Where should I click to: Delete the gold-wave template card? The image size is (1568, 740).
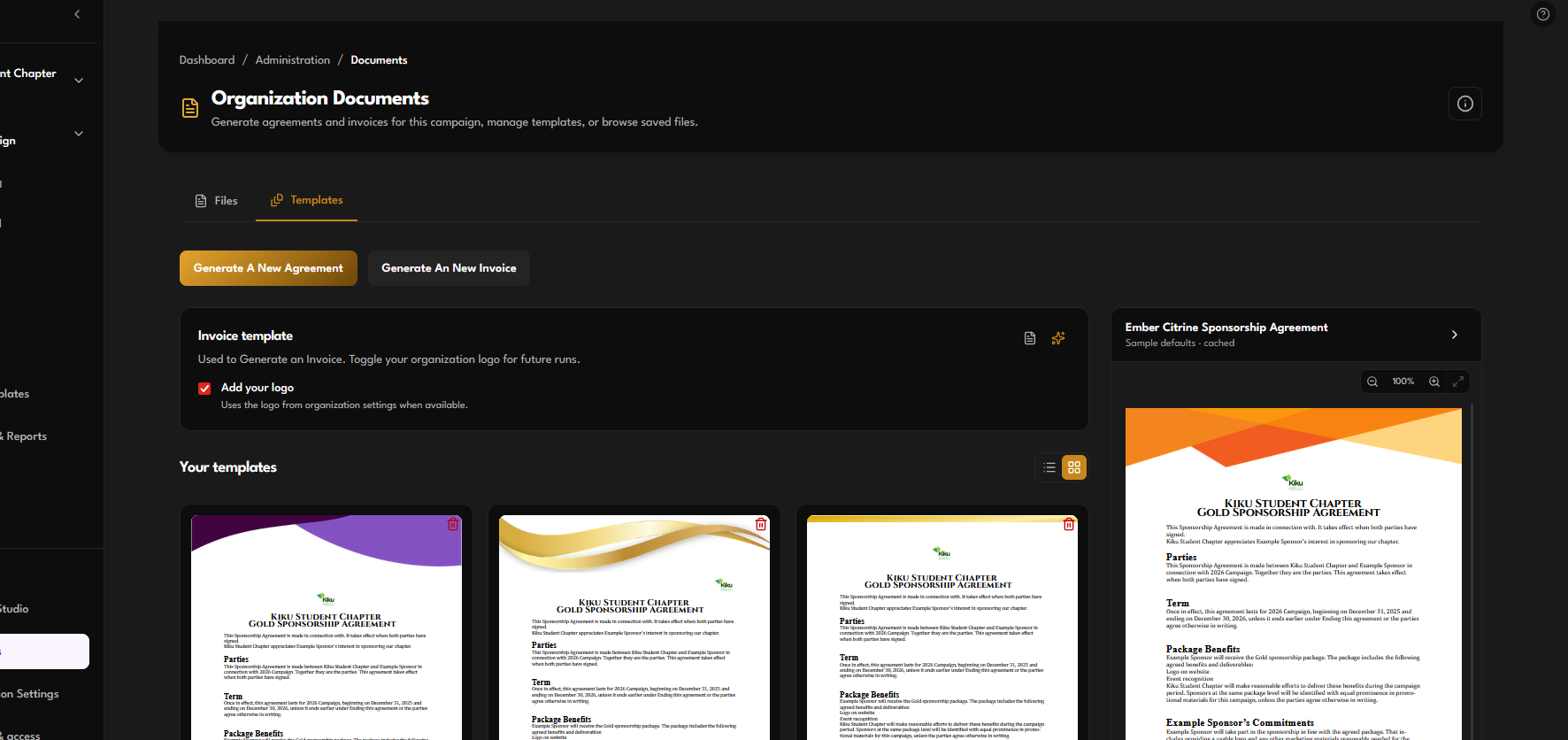click(761, 524)
